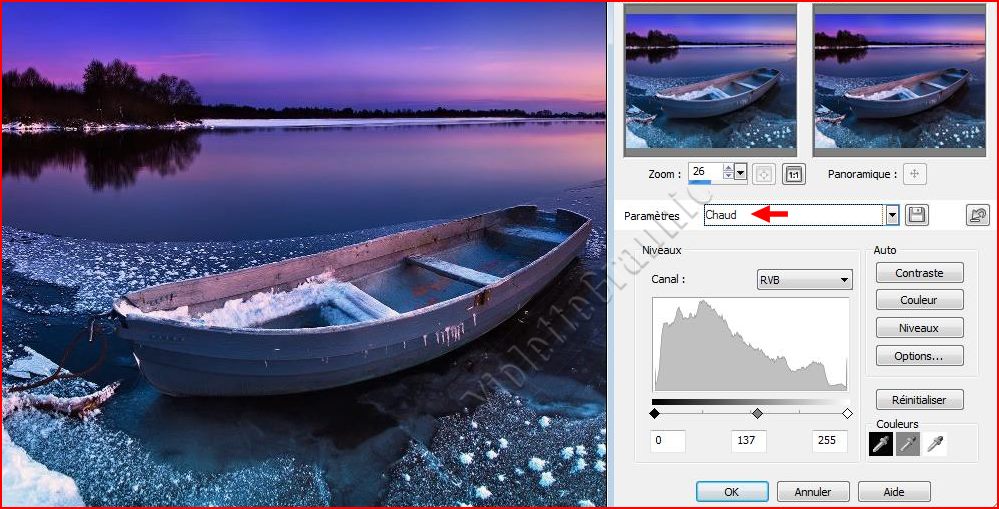Open the Paramètres preset dropdown arrow
The image size is (999, 509).
(x=892, y=215)
